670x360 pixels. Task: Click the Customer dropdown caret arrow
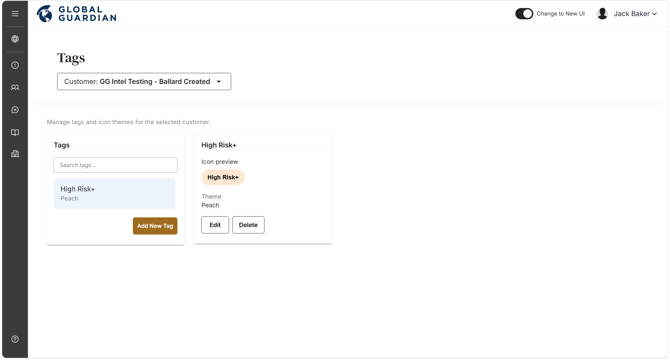(219, 82)
